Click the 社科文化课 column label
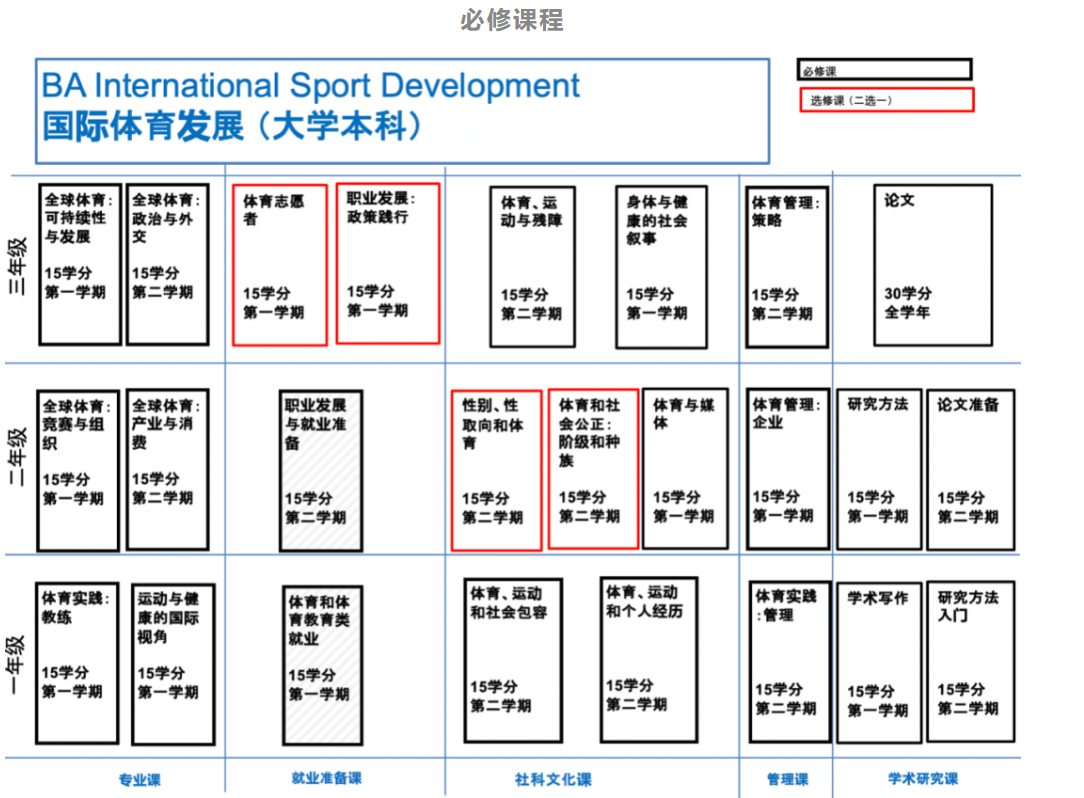1084x798 pixels. (x=553, y=780)
